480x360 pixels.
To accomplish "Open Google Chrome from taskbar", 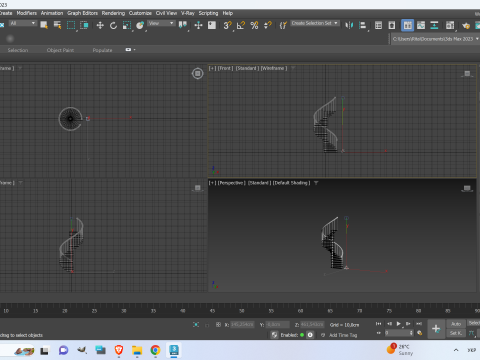I will 155,350.
